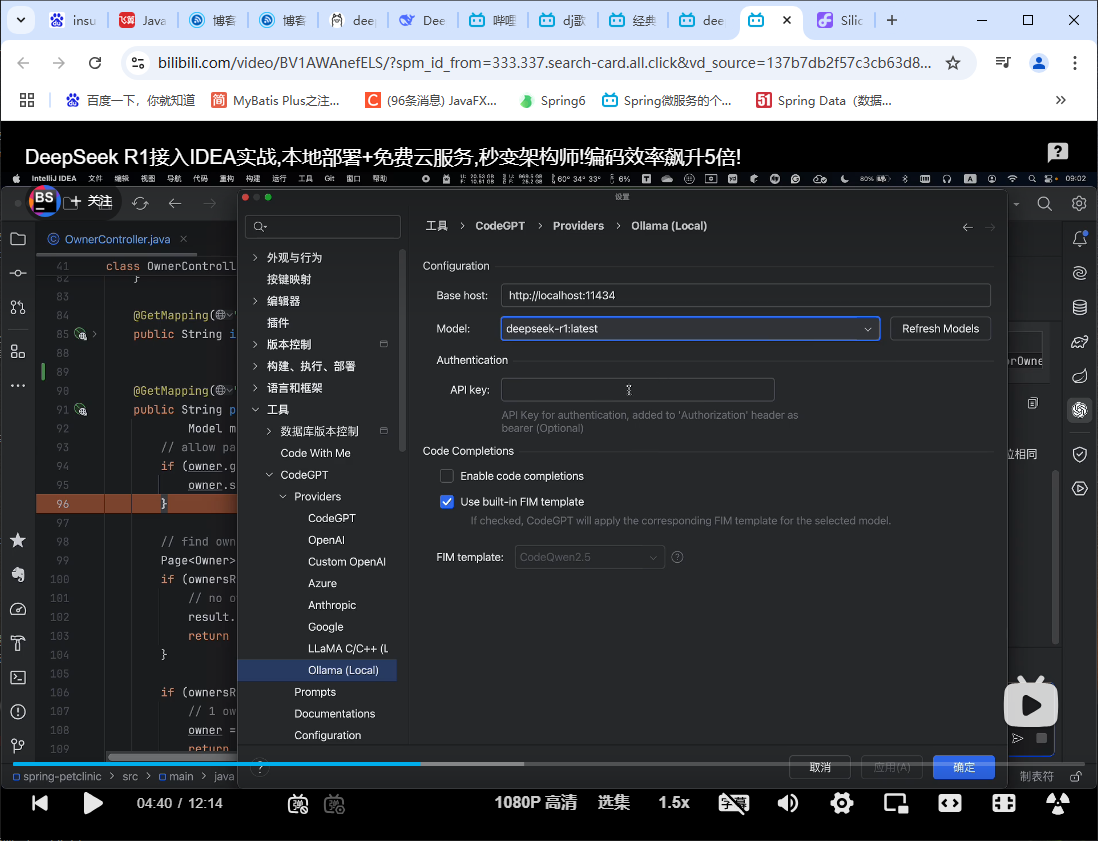1098x841 pixels.
Task: Open the uploader BS avatar
Action: click(x=44, y=200)
